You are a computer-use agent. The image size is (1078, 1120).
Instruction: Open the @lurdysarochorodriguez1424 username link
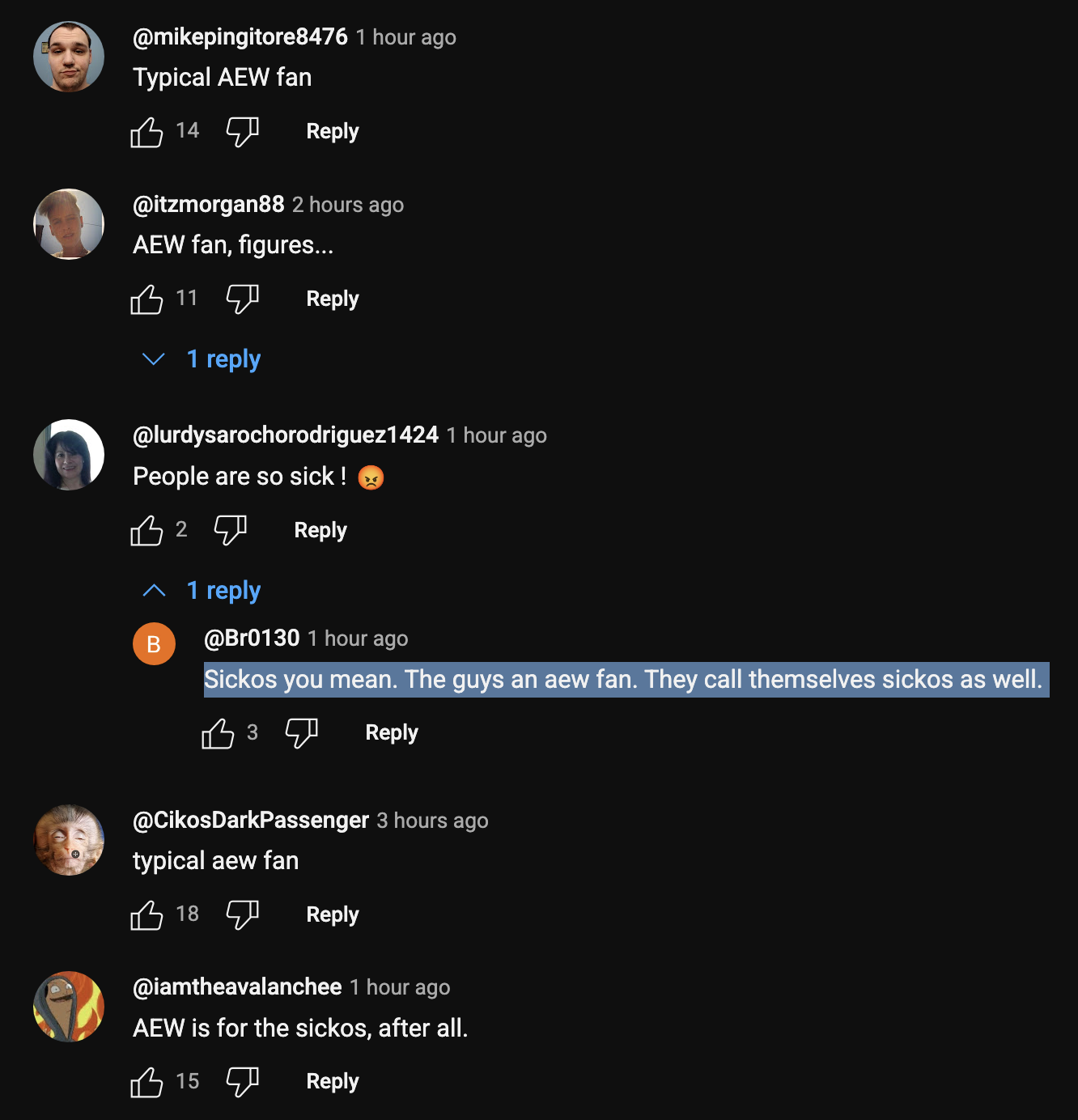[285, 435]
